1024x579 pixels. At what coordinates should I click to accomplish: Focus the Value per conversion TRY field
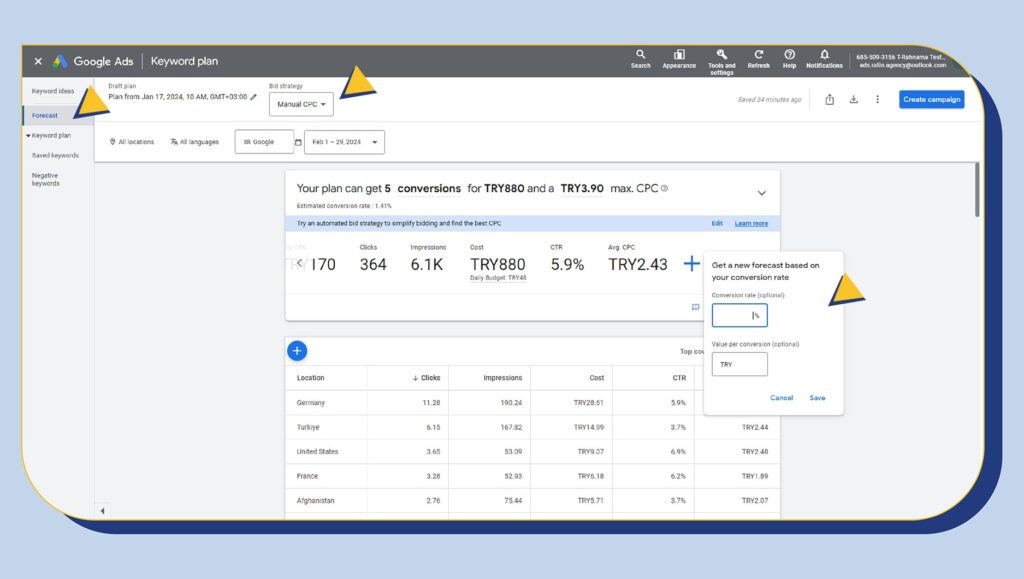coord(739,364)
